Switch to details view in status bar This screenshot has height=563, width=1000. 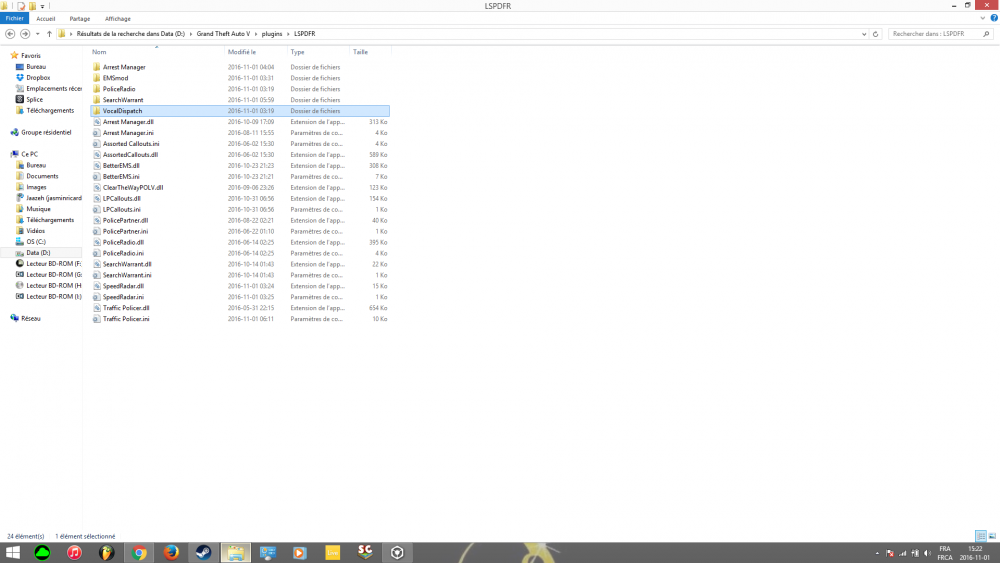(981, 536)
